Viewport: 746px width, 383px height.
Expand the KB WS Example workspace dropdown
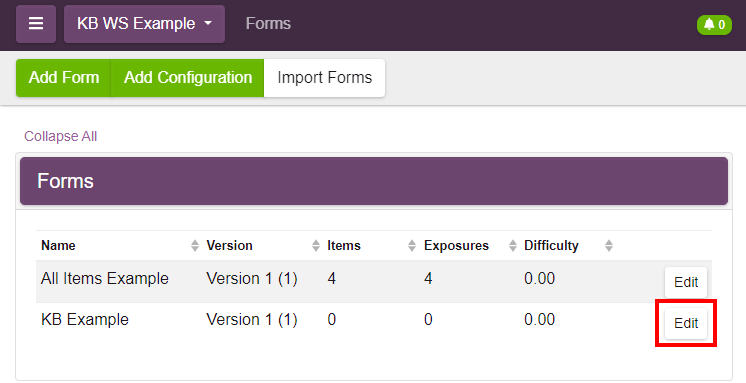tap(144, 24)
